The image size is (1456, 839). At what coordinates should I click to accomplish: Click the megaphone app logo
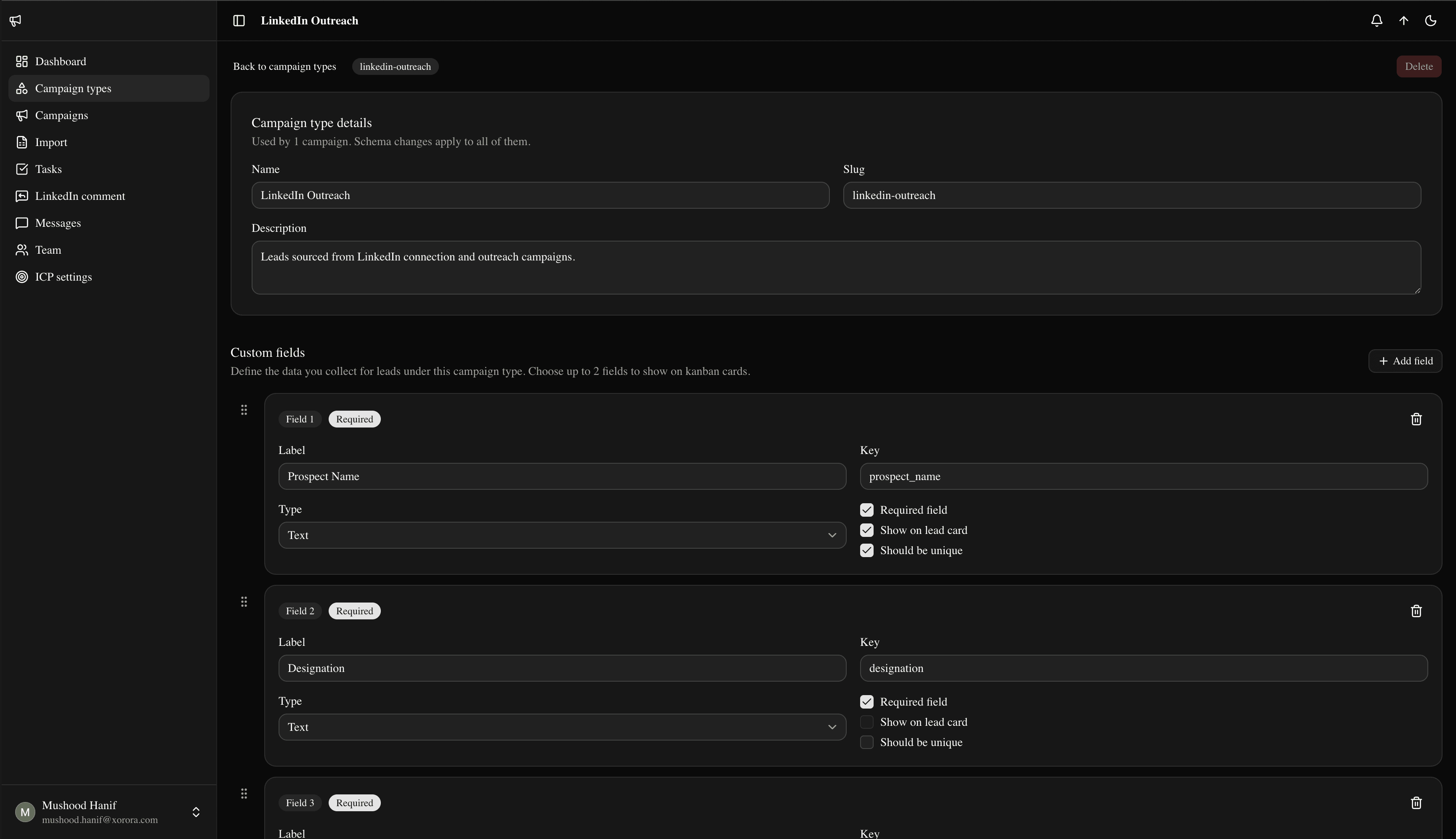click(16, 21)
